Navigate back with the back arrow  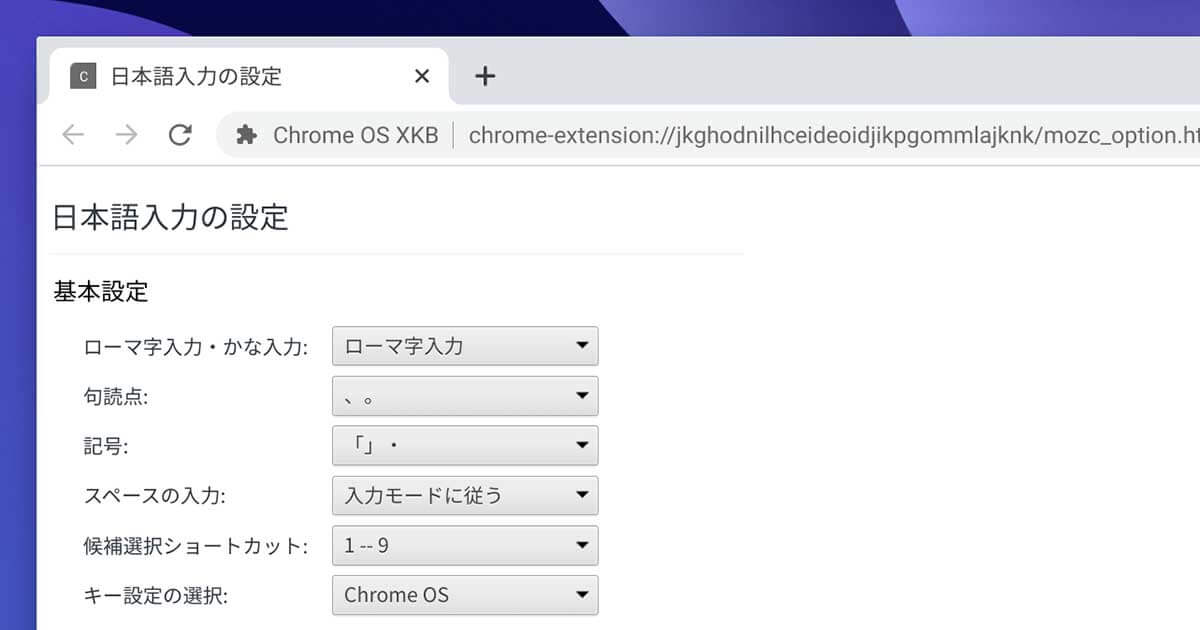(72, 135)
